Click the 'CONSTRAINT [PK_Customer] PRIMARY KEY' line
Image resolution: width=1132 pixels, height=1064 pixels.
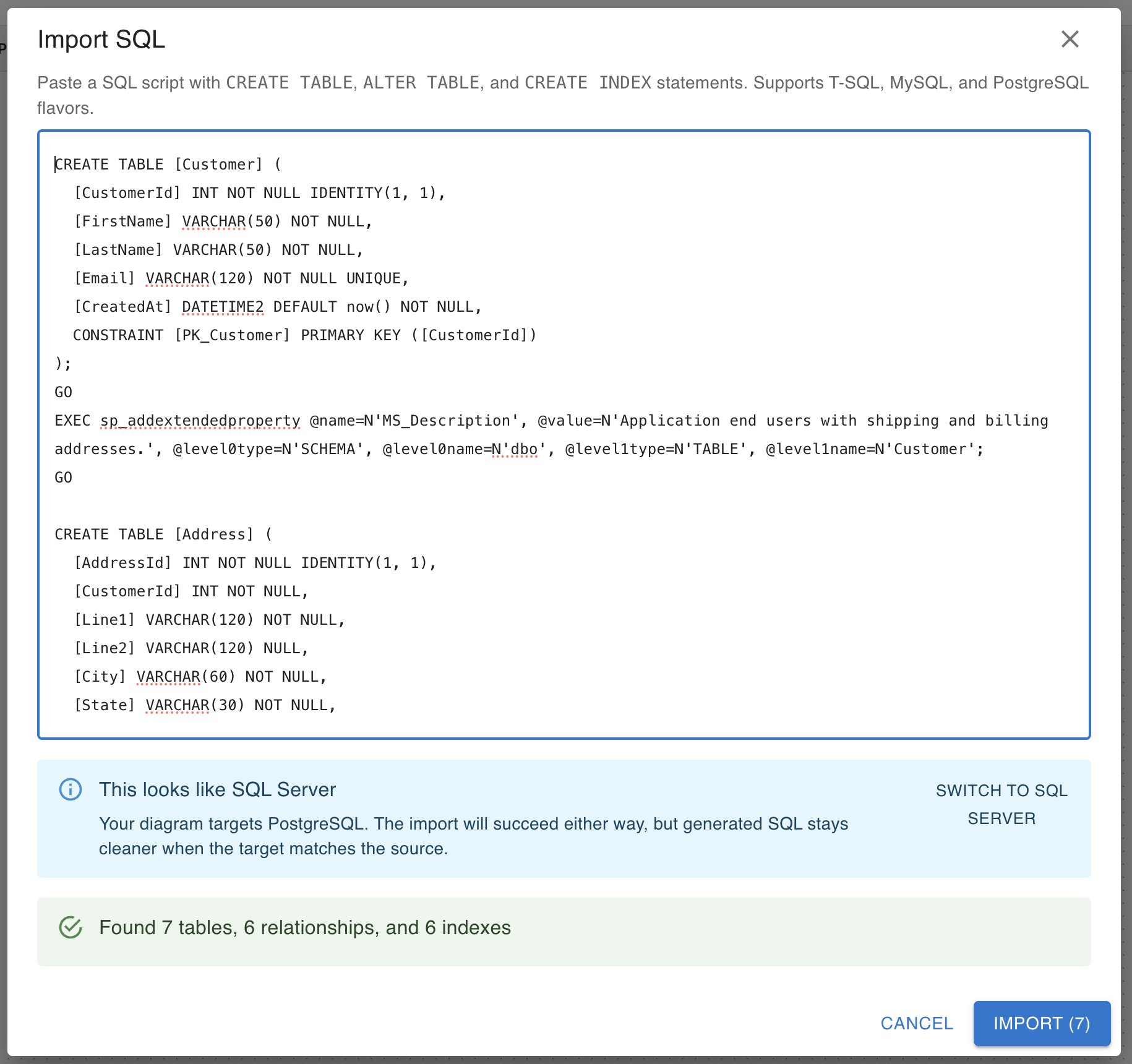click(x=304, y=335)
